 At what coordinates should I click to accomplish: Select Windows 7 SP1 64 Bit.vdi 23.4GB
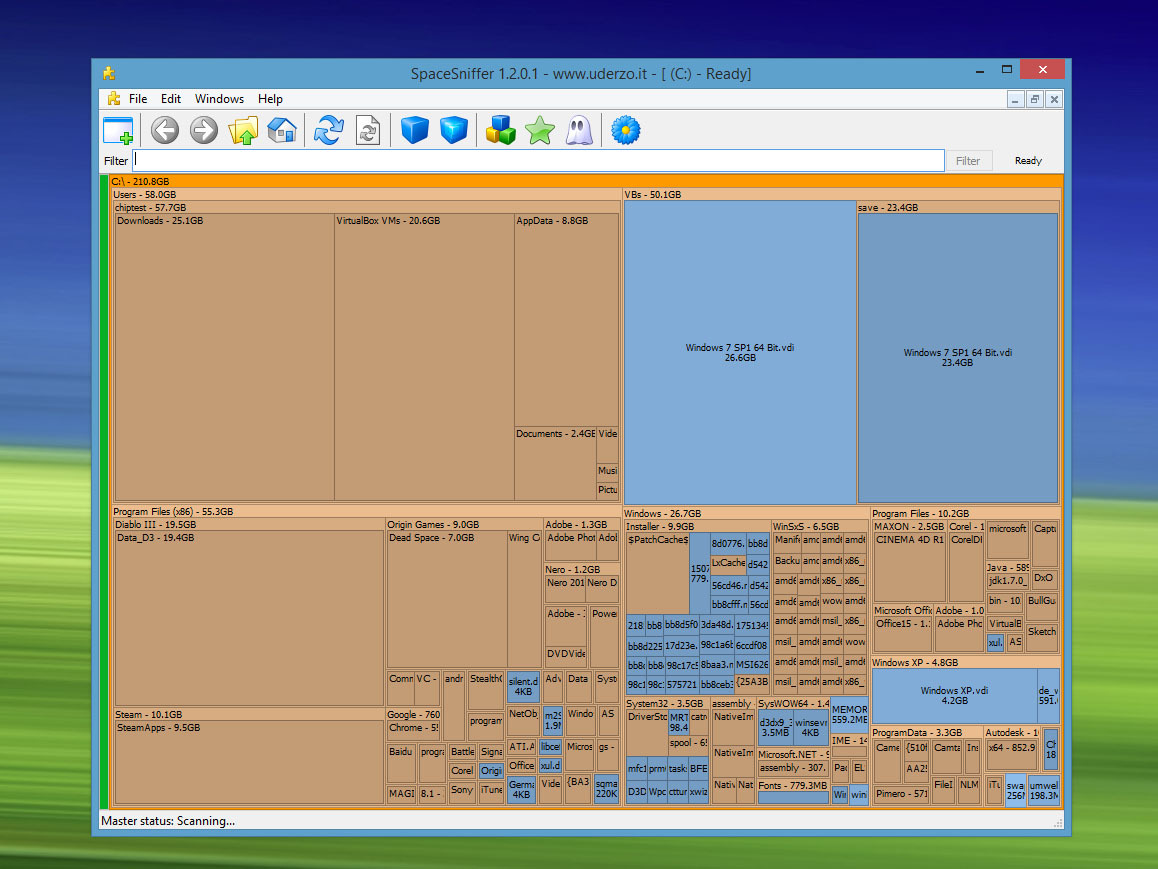tap(958, 358)
